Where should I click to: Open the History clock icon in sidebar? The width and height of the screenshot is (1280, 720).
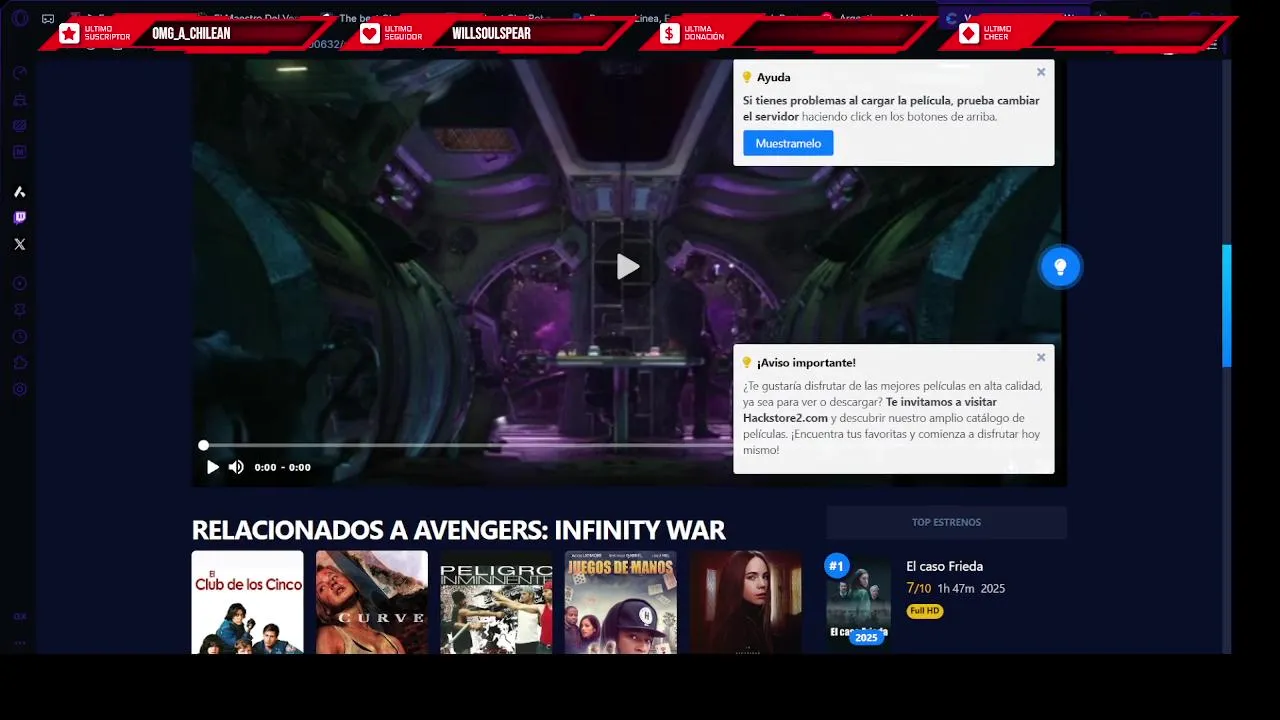(x=19, y=337)
